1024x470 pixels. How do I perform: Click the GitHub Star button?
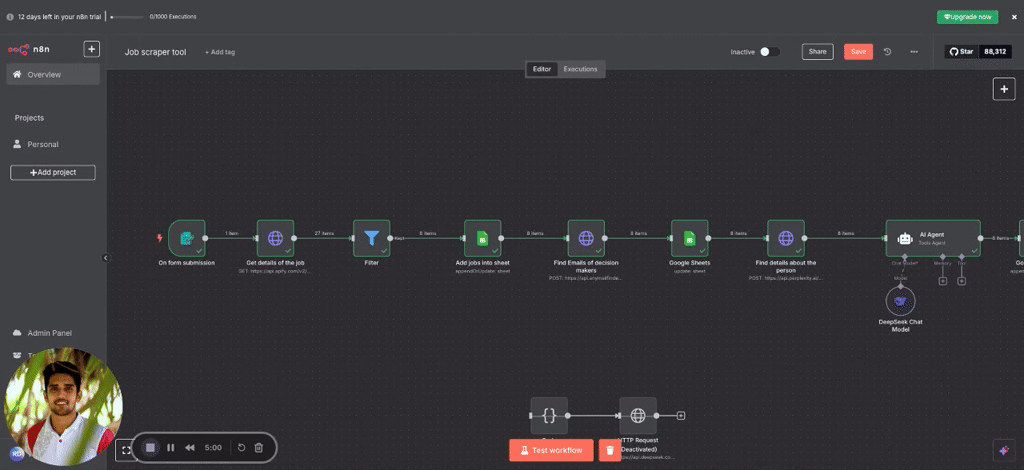click(x=961, y=52)
